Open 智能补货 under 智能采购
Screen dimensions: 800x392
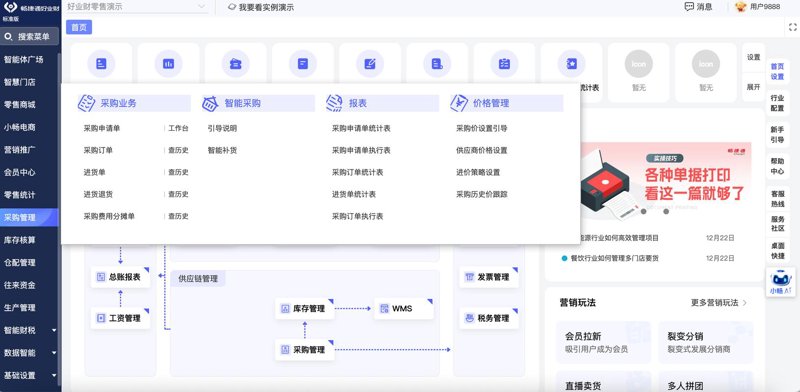[x=222, y=151]
